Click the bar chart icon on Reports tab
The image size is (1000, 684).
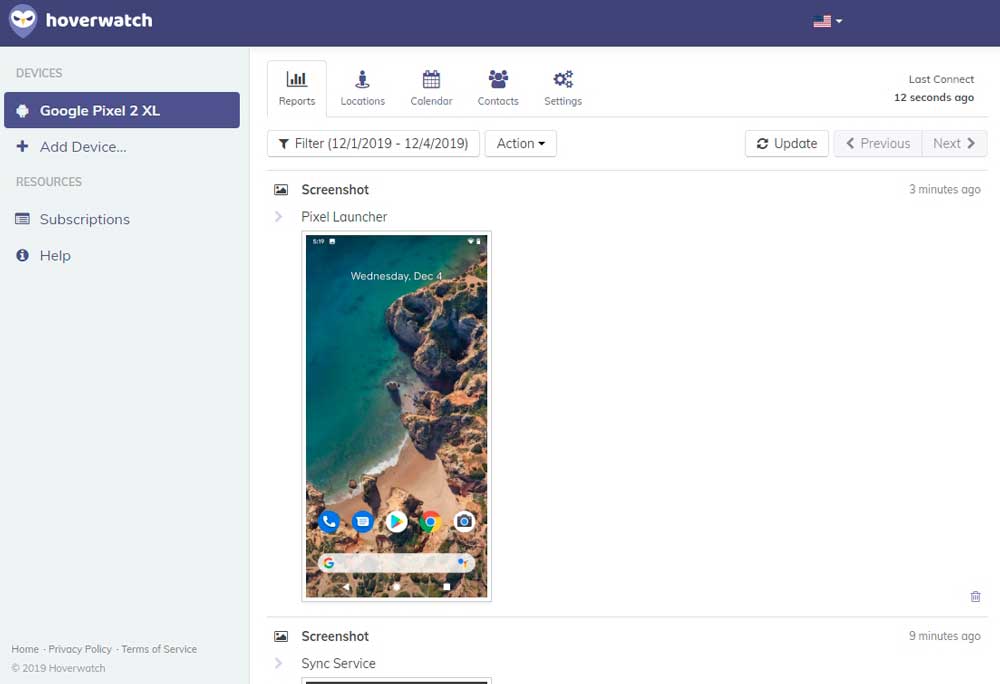point(297,79)
